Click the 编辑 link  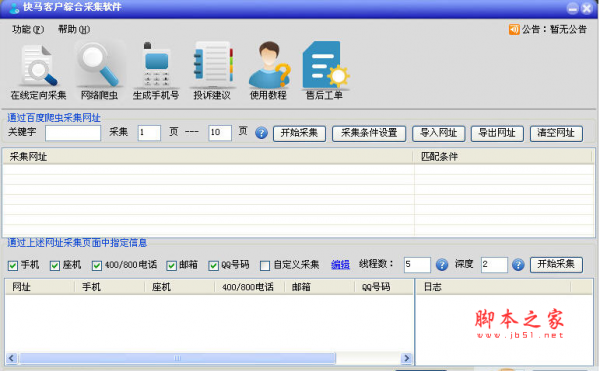[x=340, y=264]
